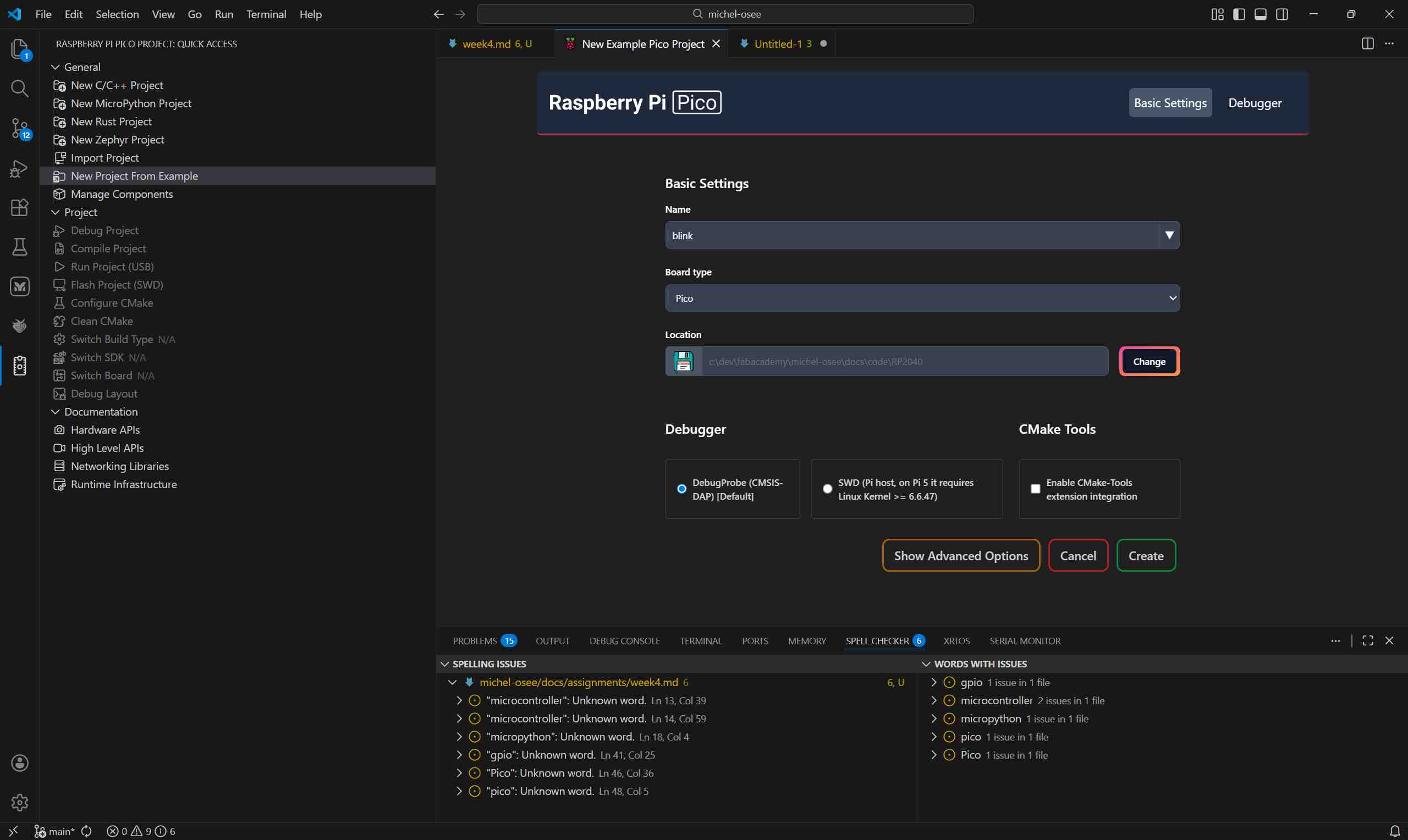Open the example Name dropdown arrow

pos(1169,235)
